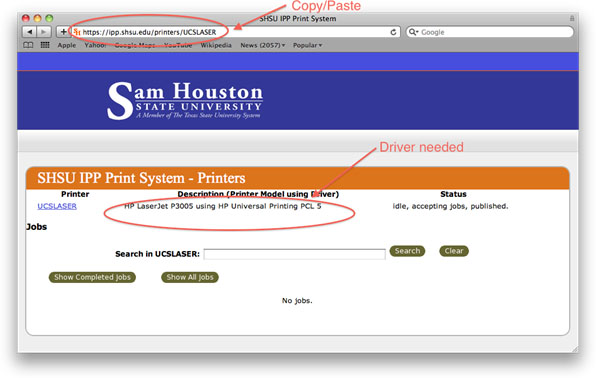Open the Wikipedia bookmark
This screenshot has height=378, width=596.
[216, 45]
